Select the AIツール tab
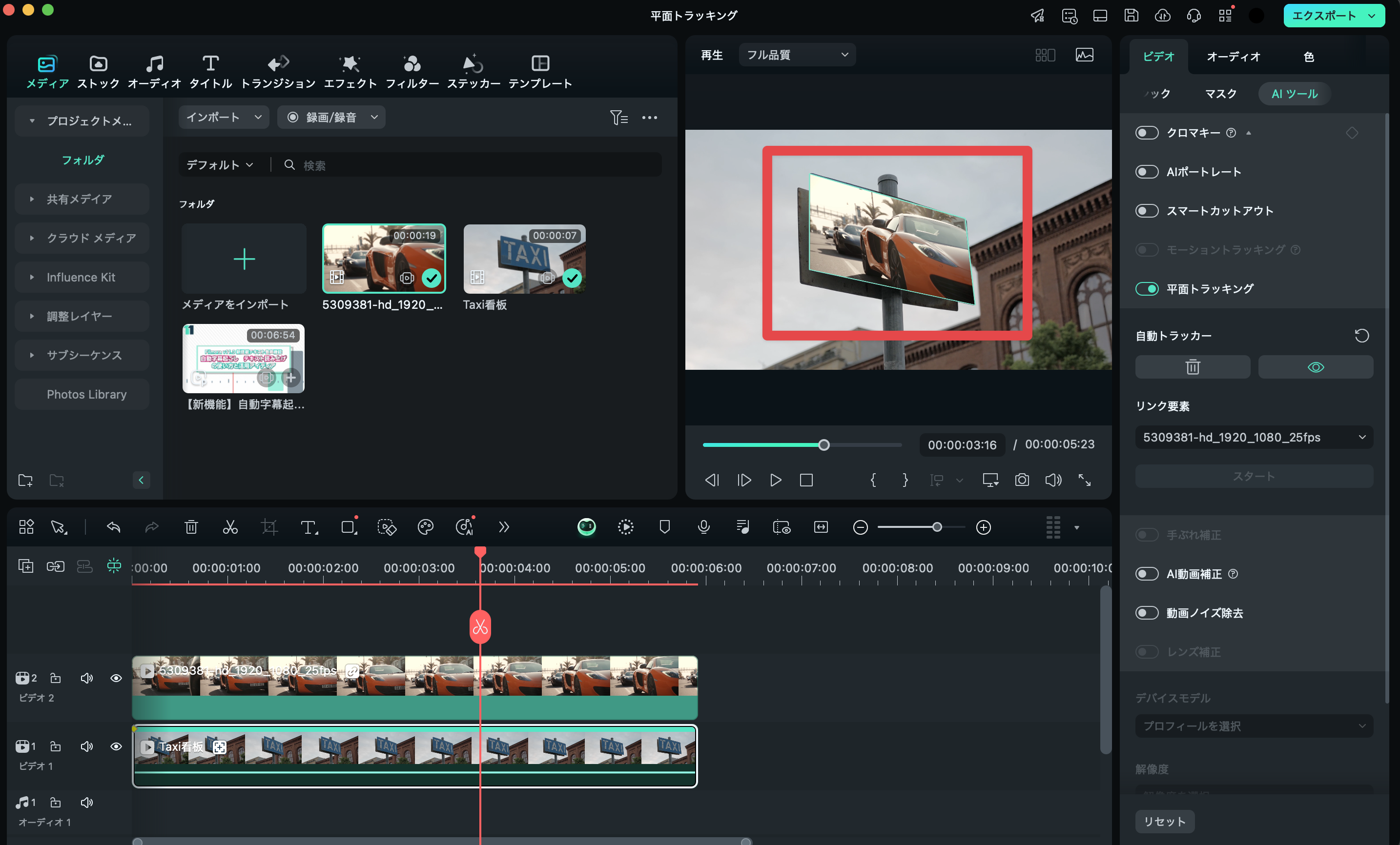 click(1295, 93)
